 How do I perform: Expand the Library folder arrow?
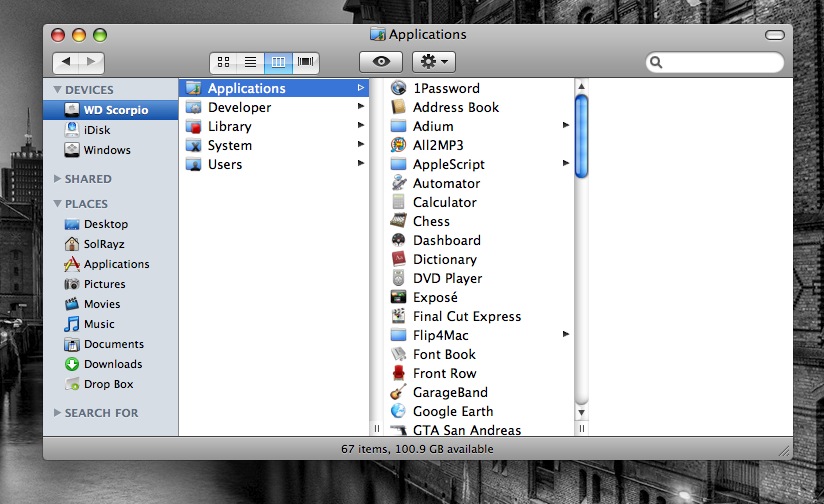click(360, 125)
